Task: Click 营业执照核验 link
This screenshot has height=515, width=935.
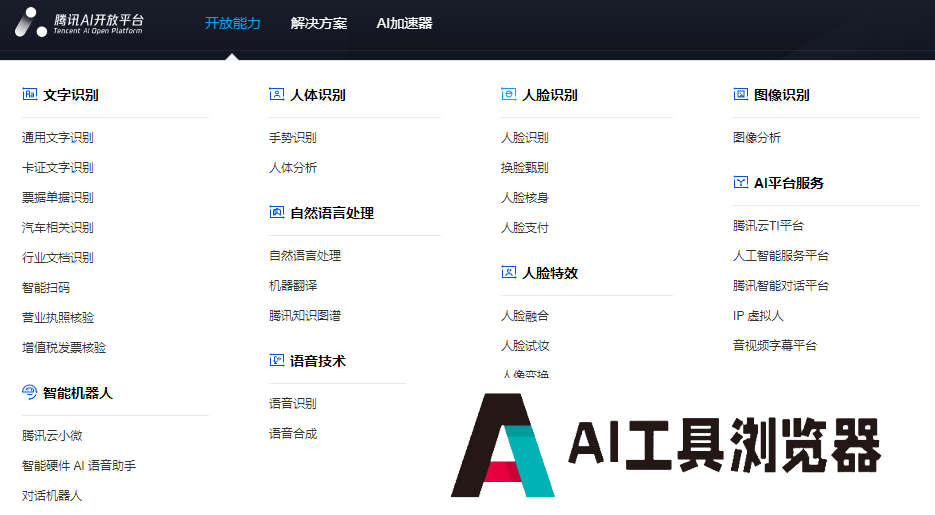Action: point(58,318)
